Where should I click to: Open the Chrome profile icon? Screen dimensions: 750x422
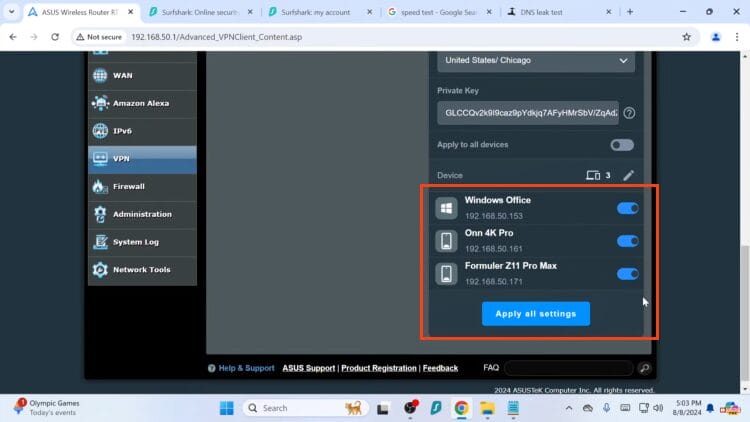point(716,37)
